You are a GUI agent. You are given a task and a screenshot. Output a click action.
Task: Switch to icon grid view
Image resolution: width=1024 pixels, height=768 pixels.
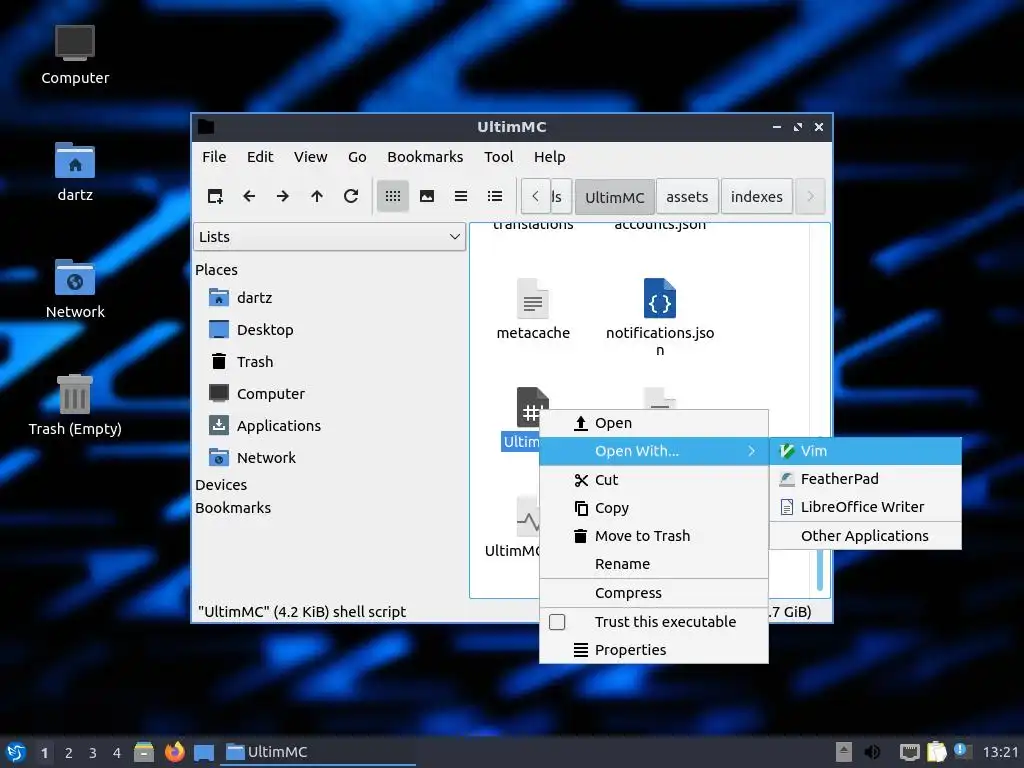(392, 196)
